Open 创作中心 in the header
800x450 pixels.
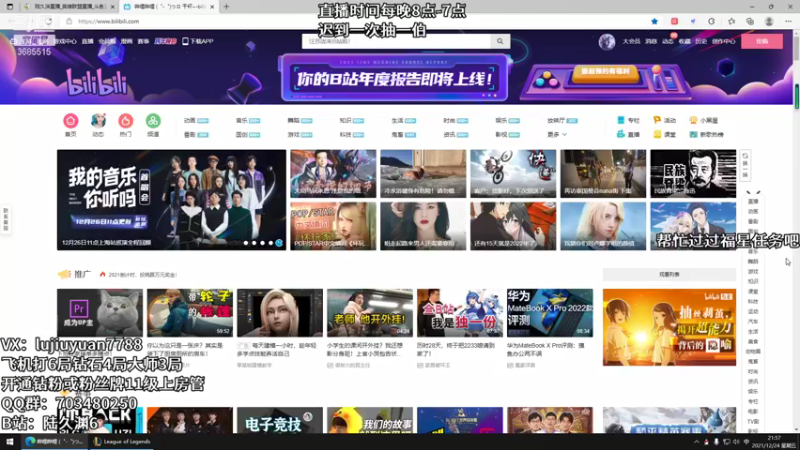coord(723,41)
